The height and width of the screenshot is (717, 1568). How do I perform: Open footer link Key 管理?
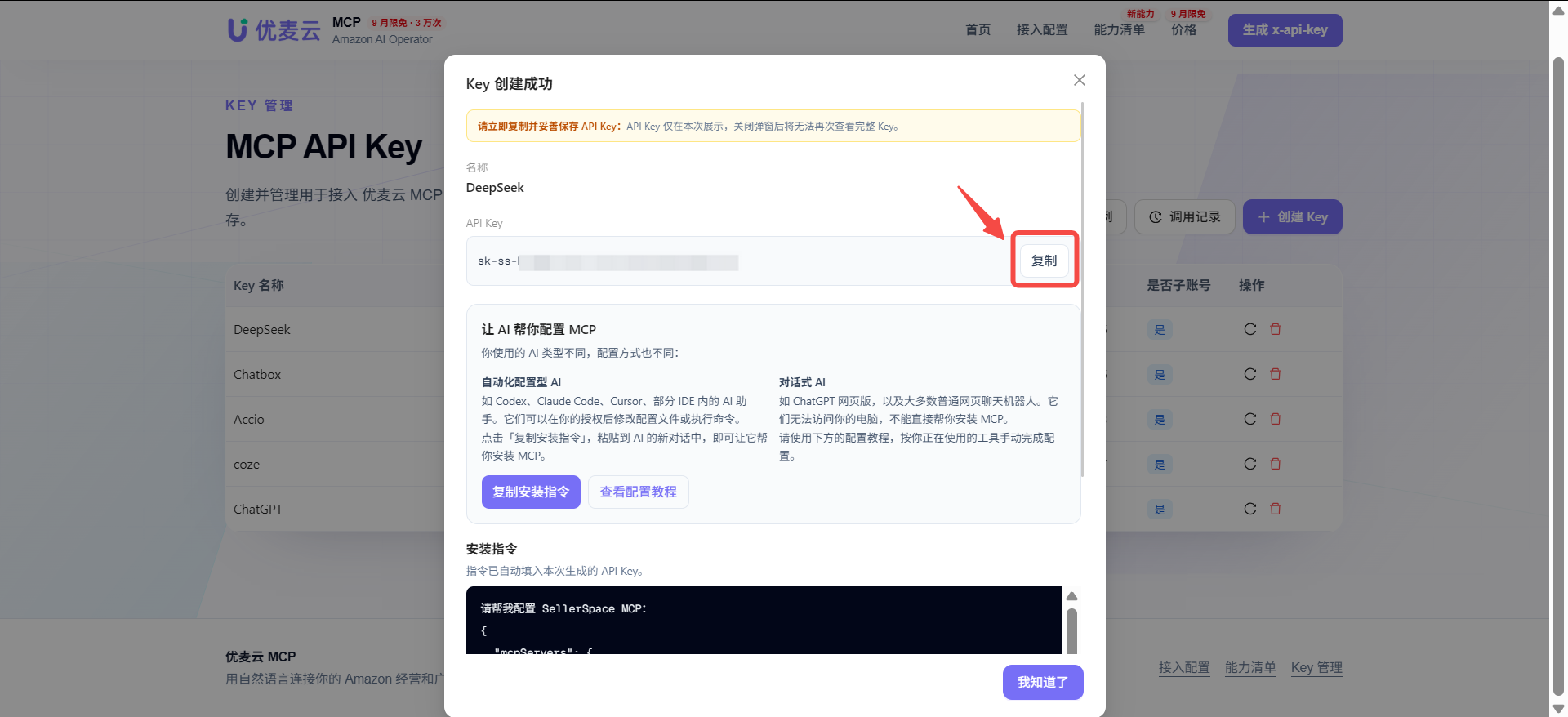(x=1316, y=667)
